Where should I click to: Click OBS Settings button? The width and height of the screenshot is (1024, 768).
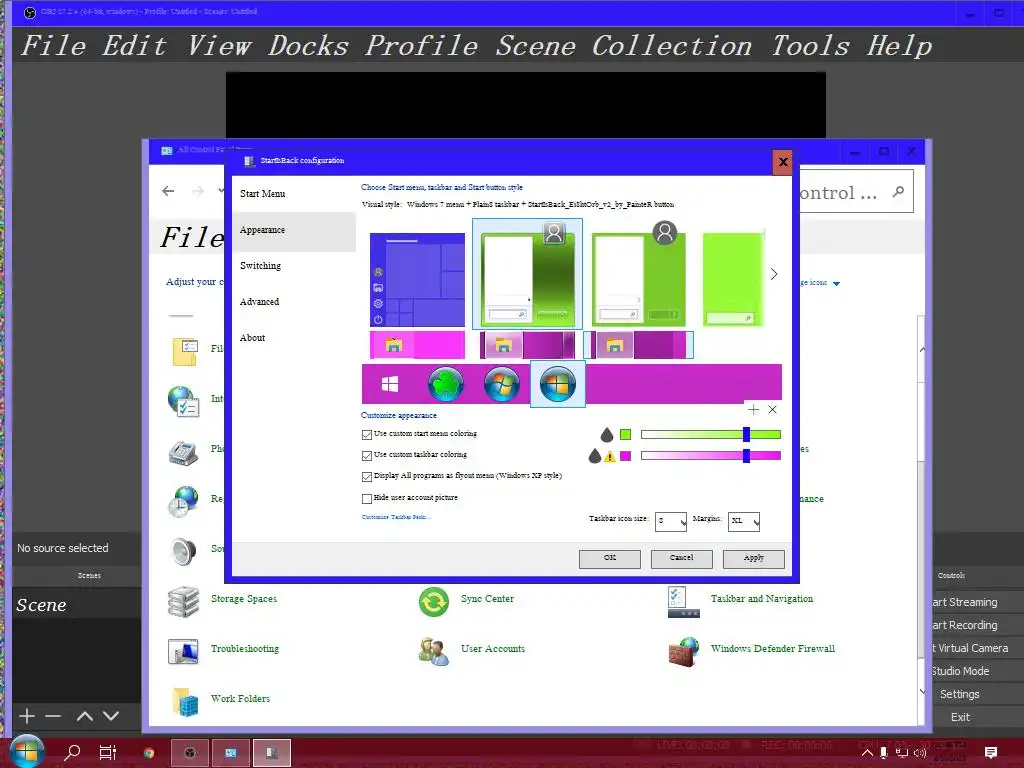(959, 694)
